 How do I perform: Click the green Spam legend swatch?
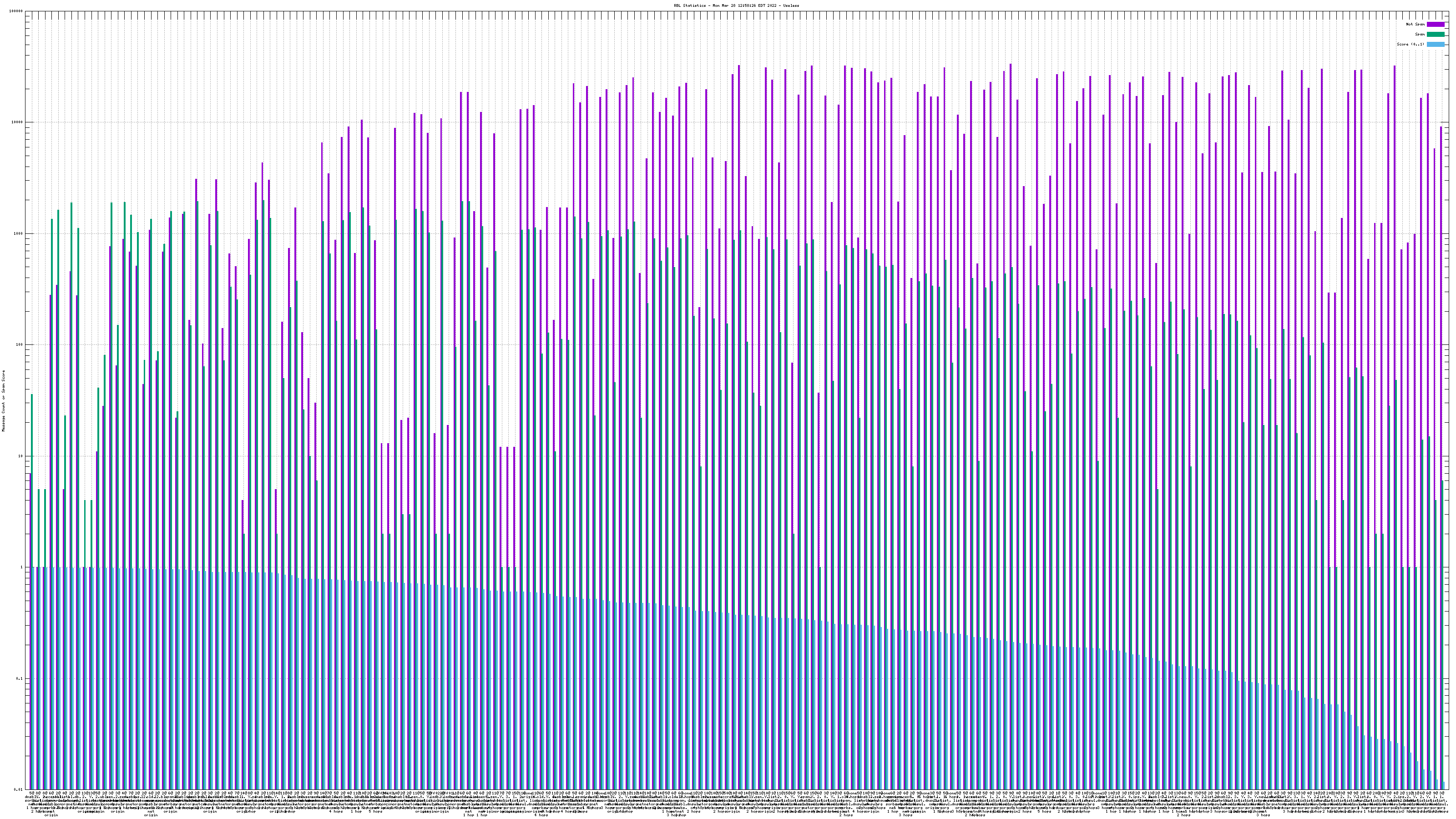tap(1435, 35)
